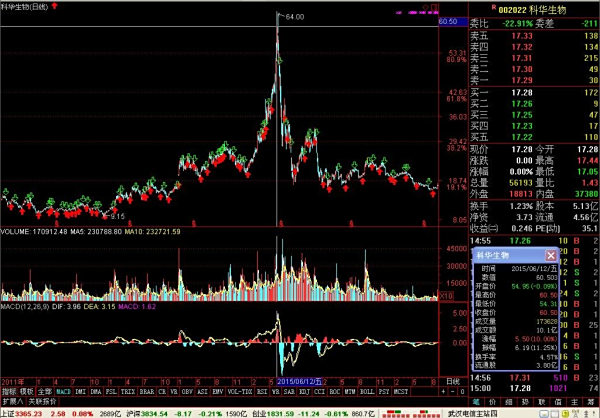Open the 筹 chip distribution tab
Image resolution: width=600 pixels, height=418 pixels.
tap(592, 402)
